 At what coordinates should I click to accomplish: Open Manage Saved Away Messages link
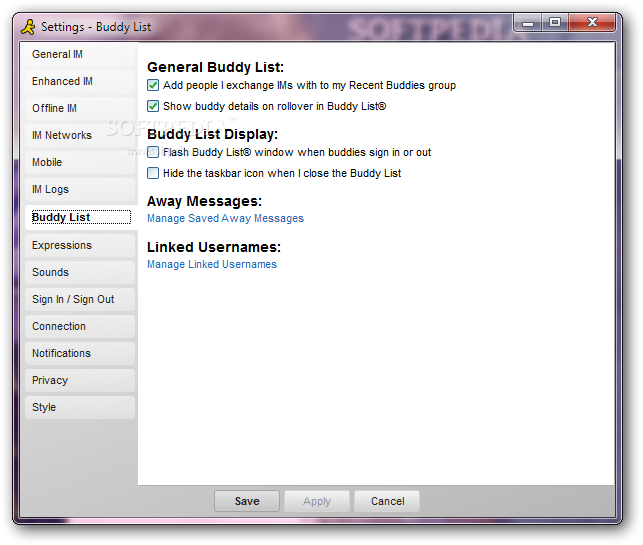point(225,219)
